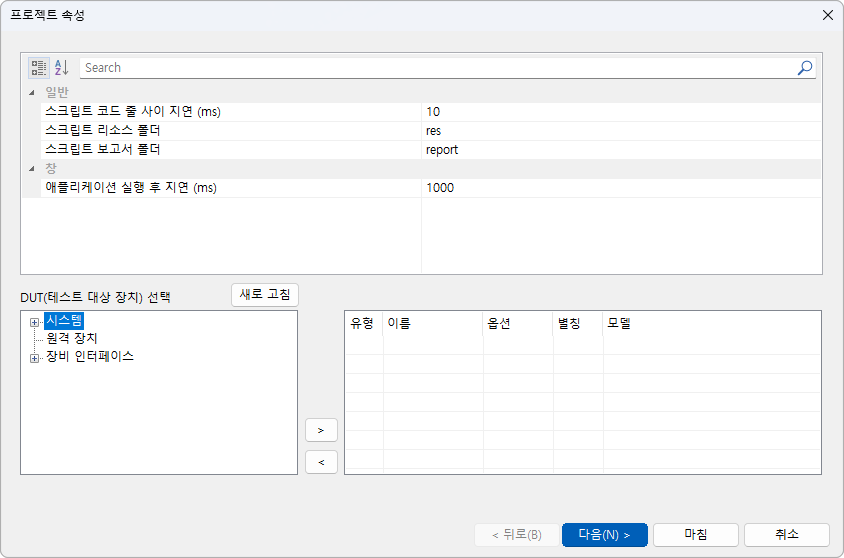Image resolution: width=844 pixels, height=558 pixels.
Task: Expand the 장비 인터페이스 tree node
Action: 34,358
